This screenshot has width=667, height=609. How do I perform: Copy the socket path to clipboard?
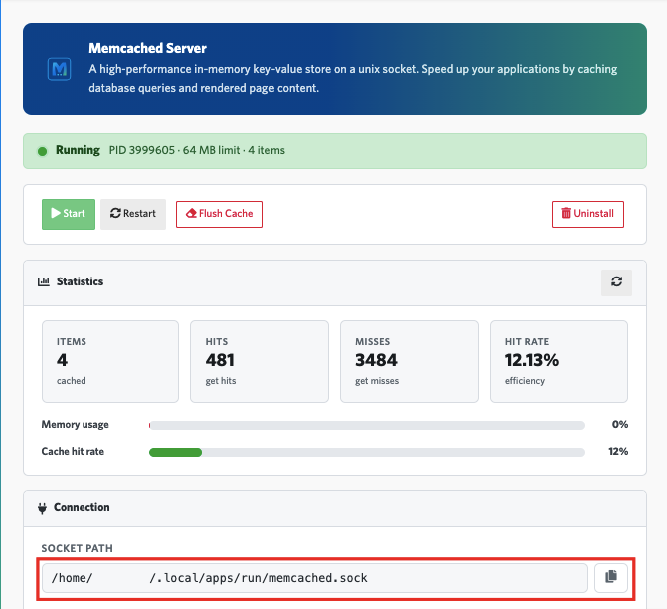click(611, 578)
